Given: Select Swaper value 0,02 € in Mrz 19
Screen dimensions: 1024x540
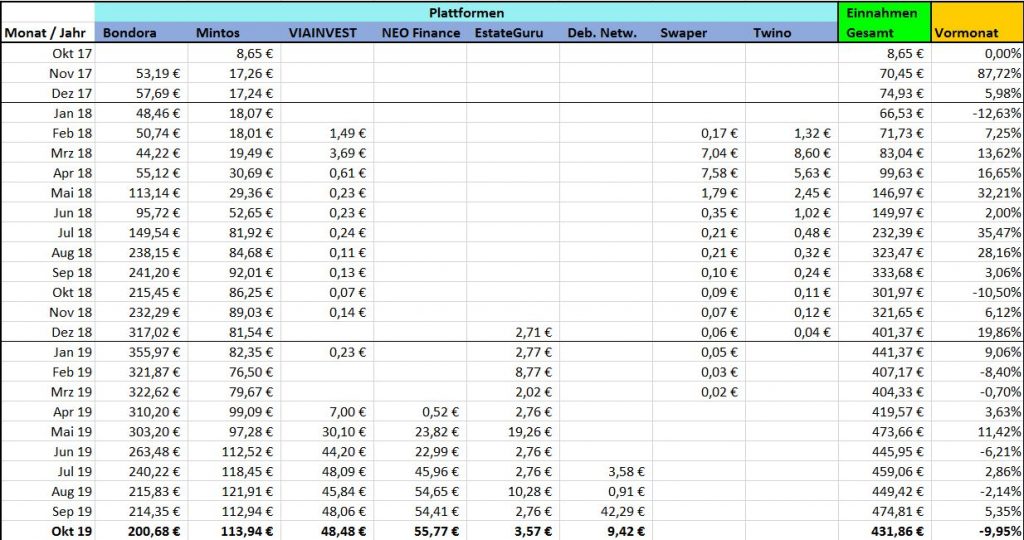Looking at the screenshot, I should [x=699, y=392].
